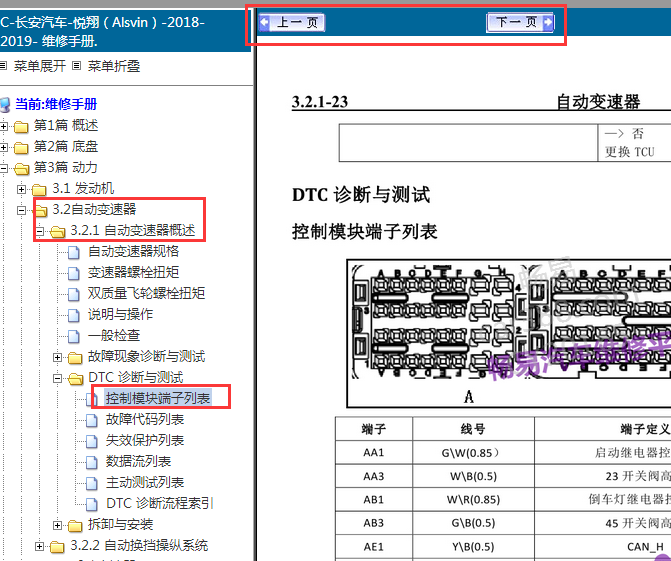The width and height of the screenshot is (671, 561).
Task: Click the 双质量飞轮螺栓扭矩 page icon
Action: click(x=74, y=294)
